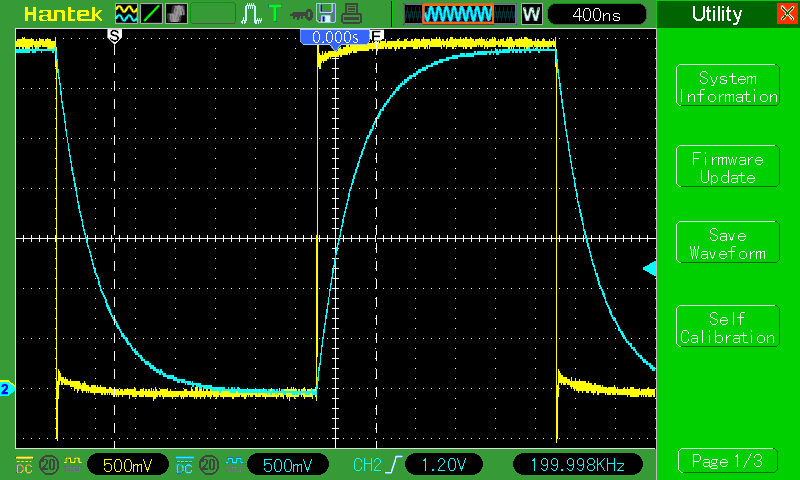Open the System Information menu item
This screenshot has width=800, height=480.
pos(728,85)
